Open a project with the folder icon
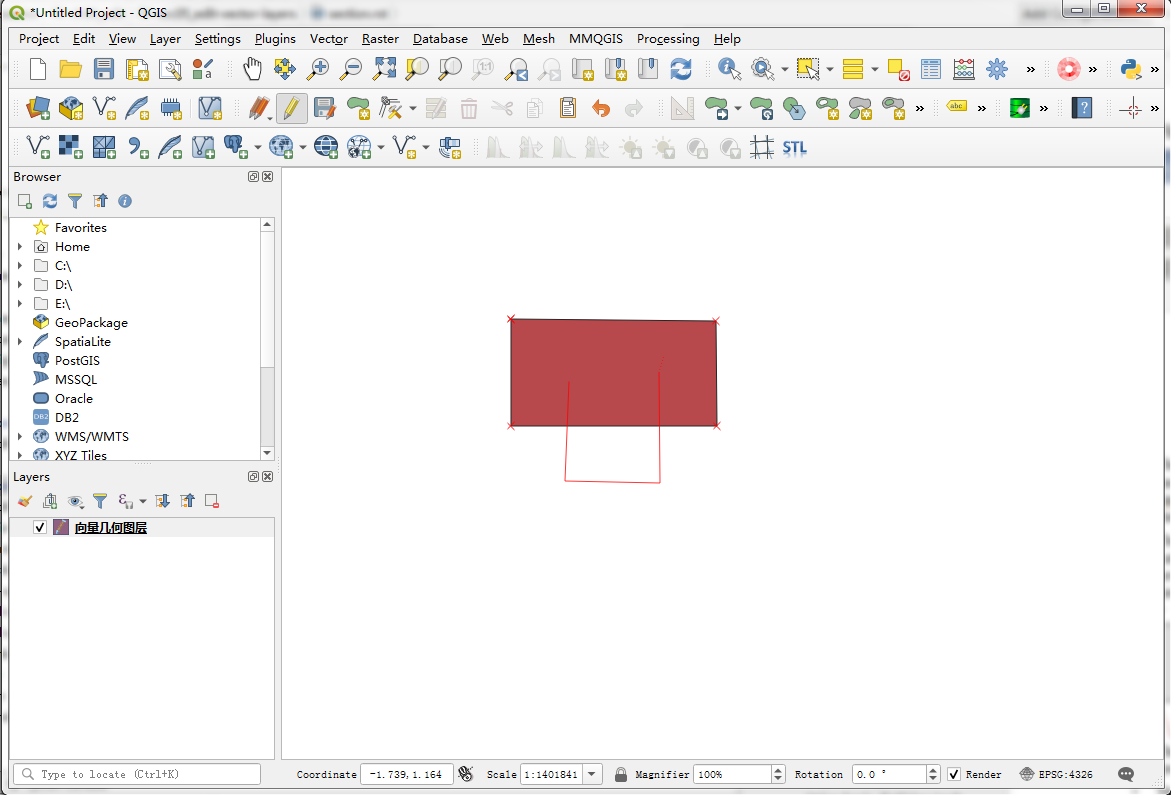Screen dimensions: 1171x795 70,69
